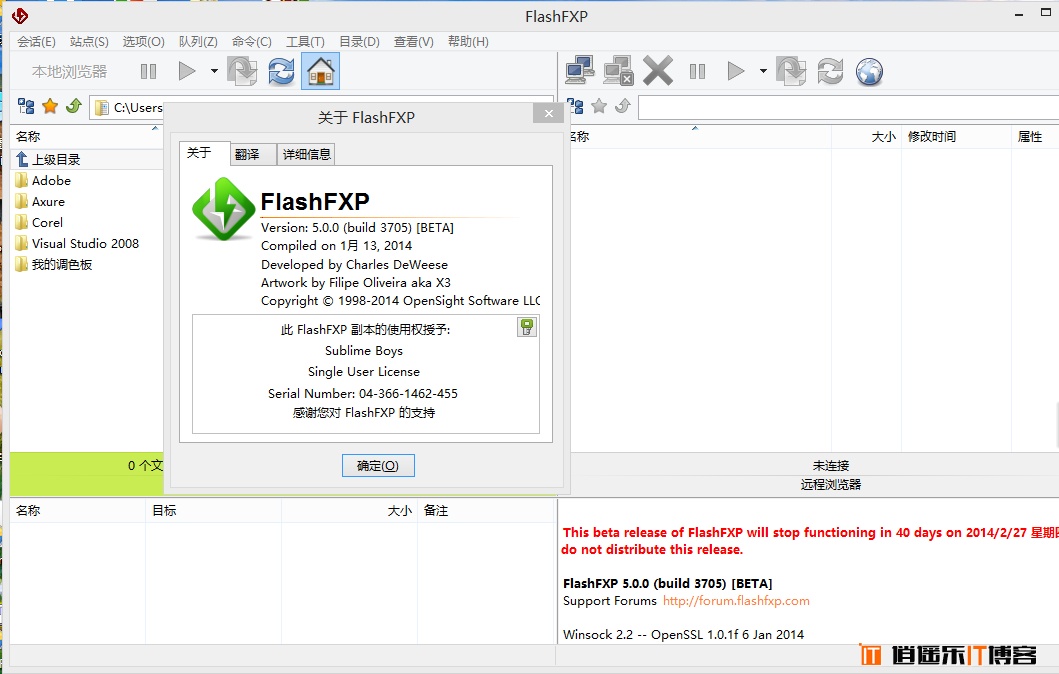Open the 选项(O) menu
Viewport: 1059px width, 674px height.
pyautogui.click(x=143, y=42)
